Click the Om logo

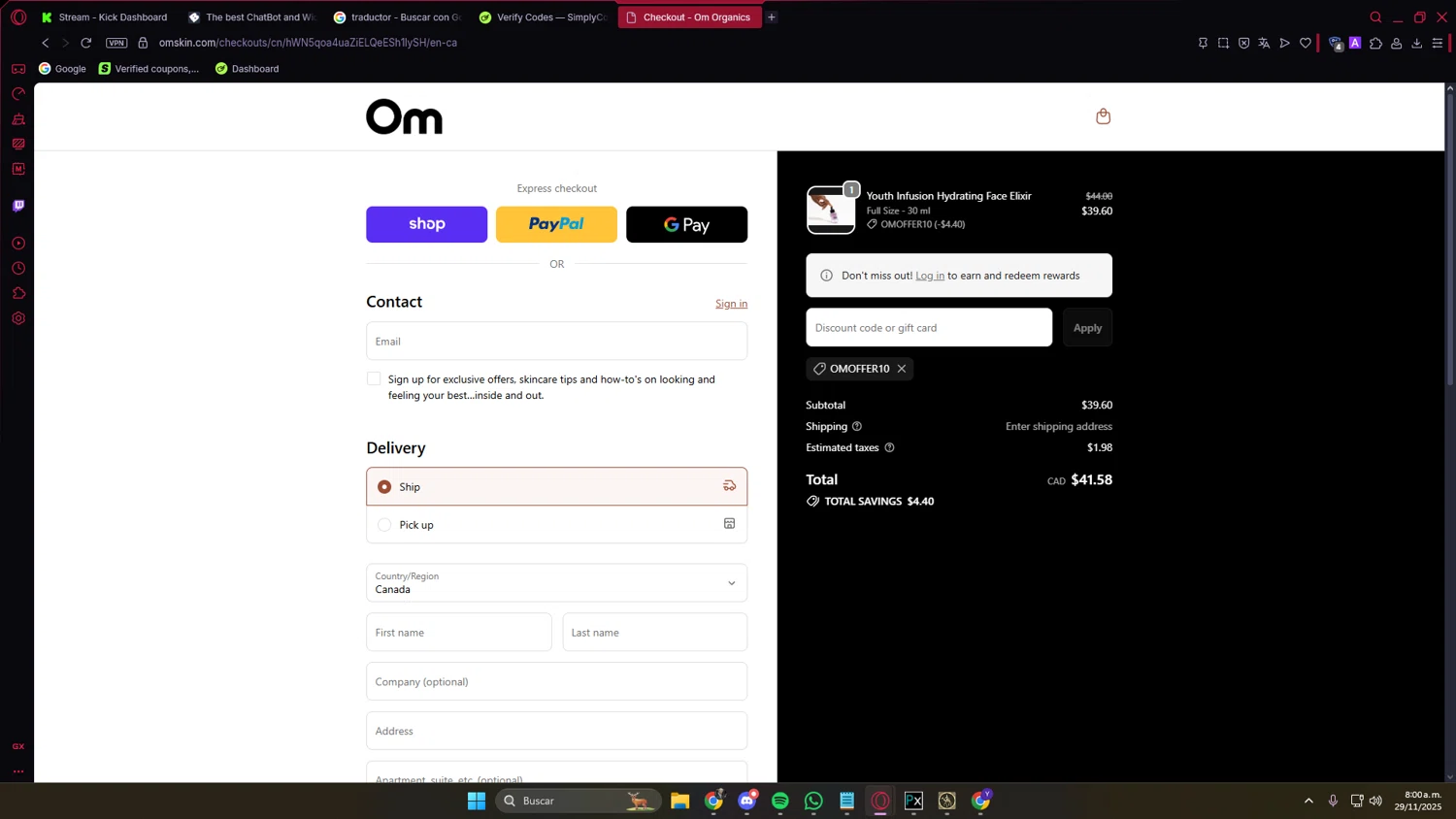click(404, 116)
